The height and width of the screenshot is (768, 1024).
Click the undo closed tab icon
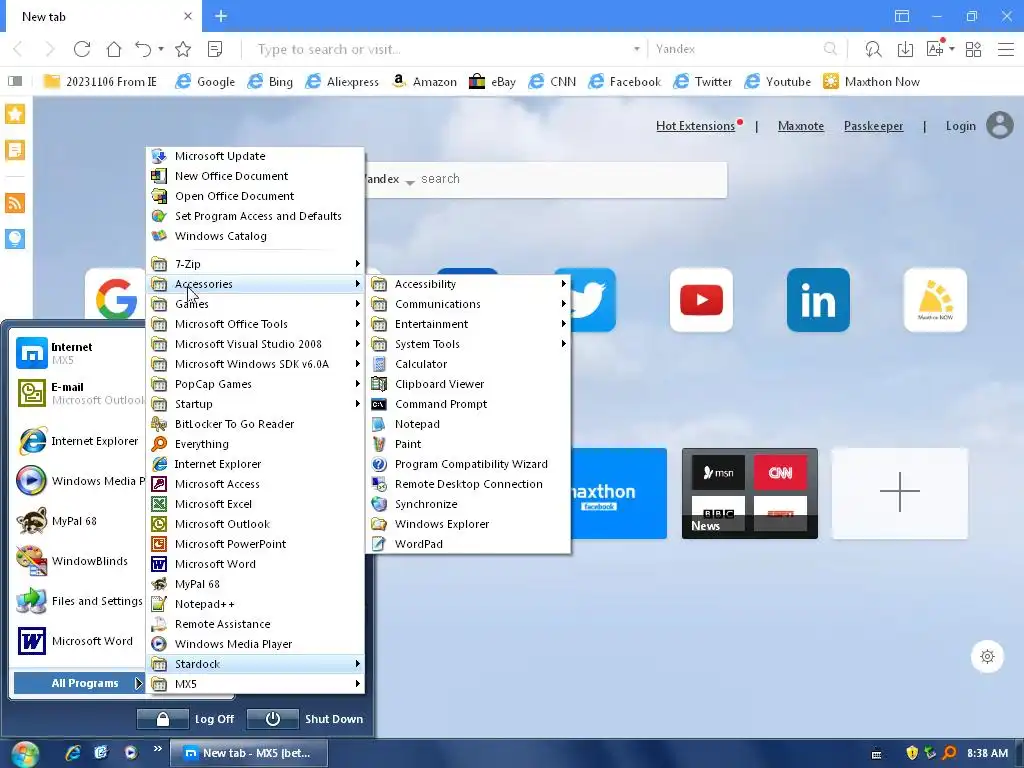(x=143, y=49)
